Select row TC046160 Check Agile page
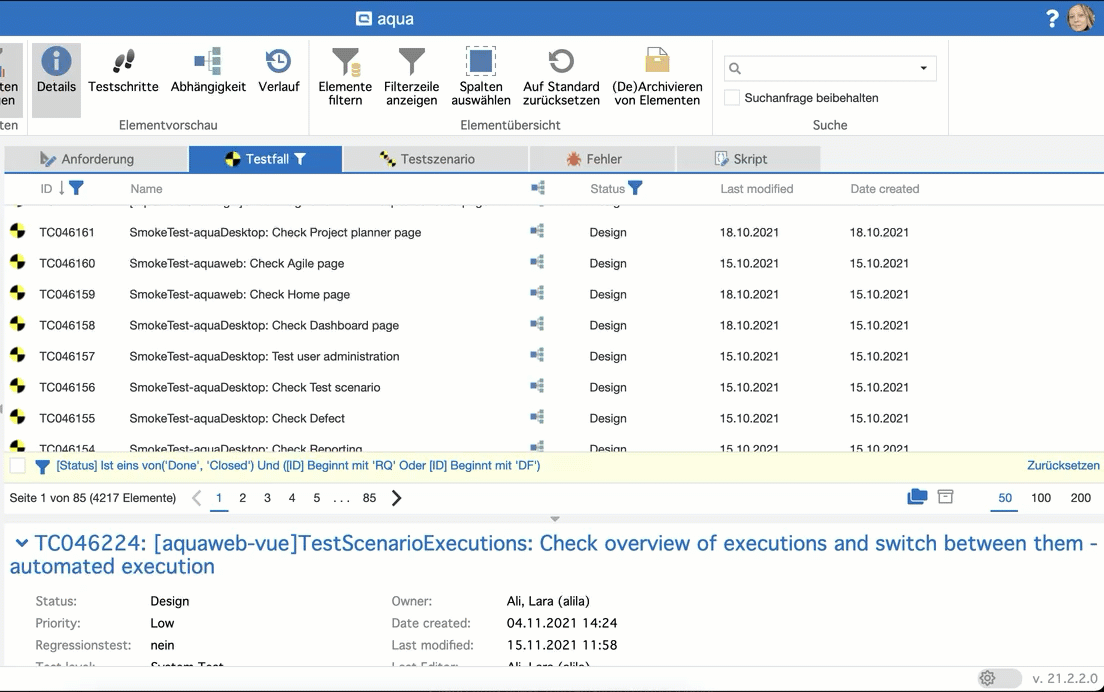The image size is (1104, 692). tap(552, 263)
